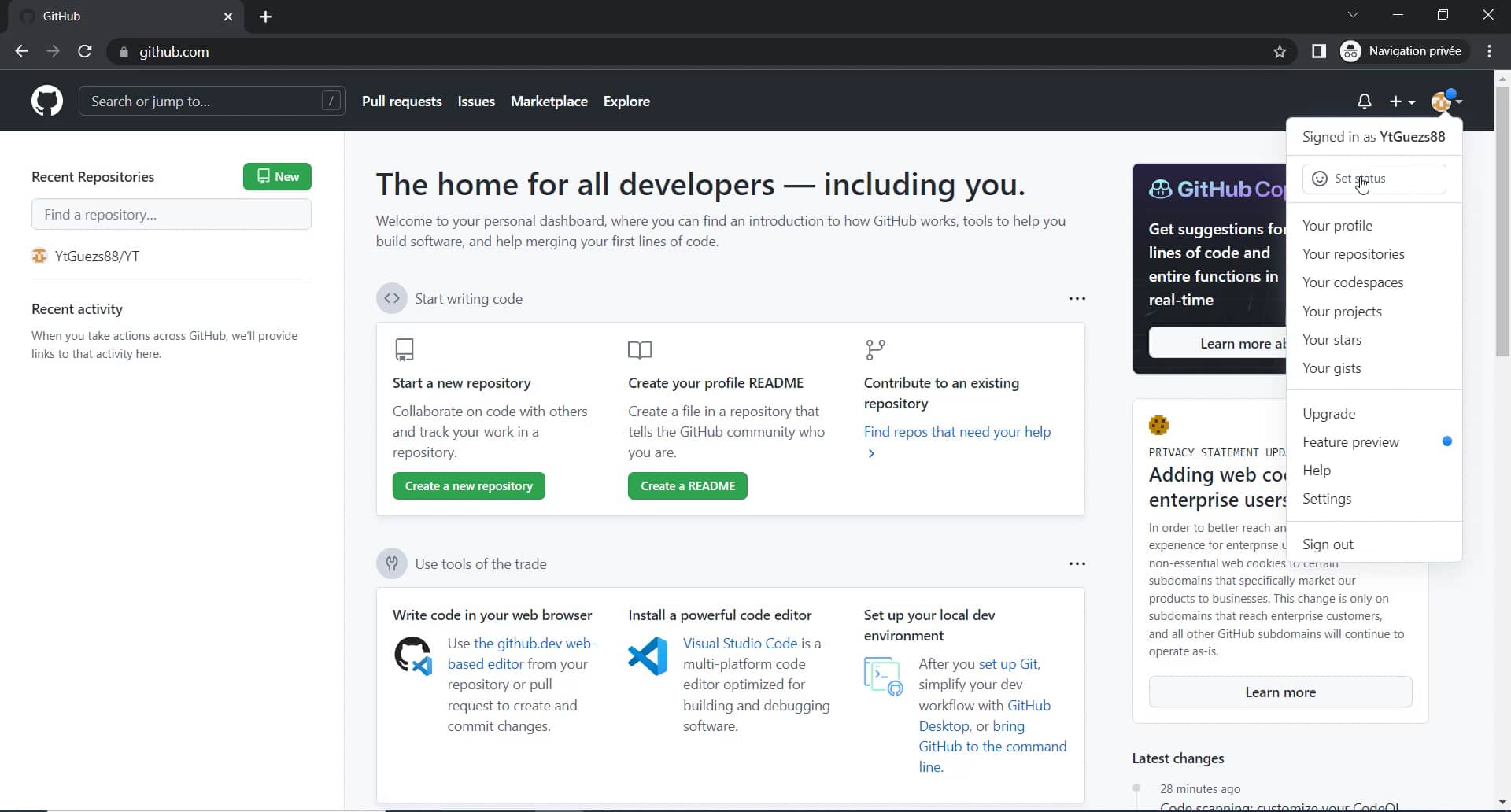The width and height of the screenshot is (1511, 812).
Task: Open Your codespaces menu item
Action: [x=1374, y=282]
